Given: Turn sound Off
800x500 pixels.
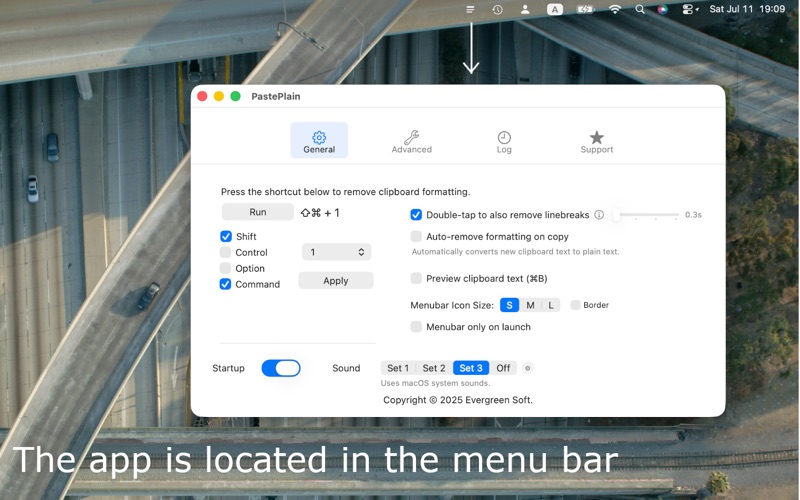Looking at the screenshot, I should [503, 368].
